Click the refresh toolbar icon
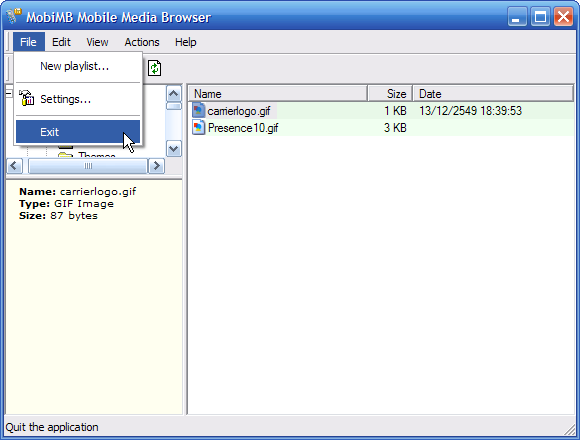This screenshot has width=580, height=440. 155,68
